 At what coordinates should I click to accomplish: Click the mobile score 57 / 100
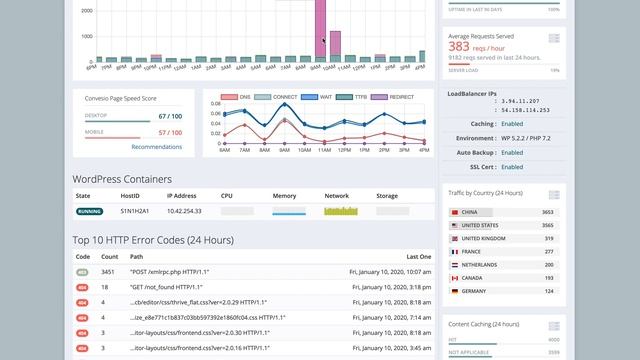coord(170,133)
